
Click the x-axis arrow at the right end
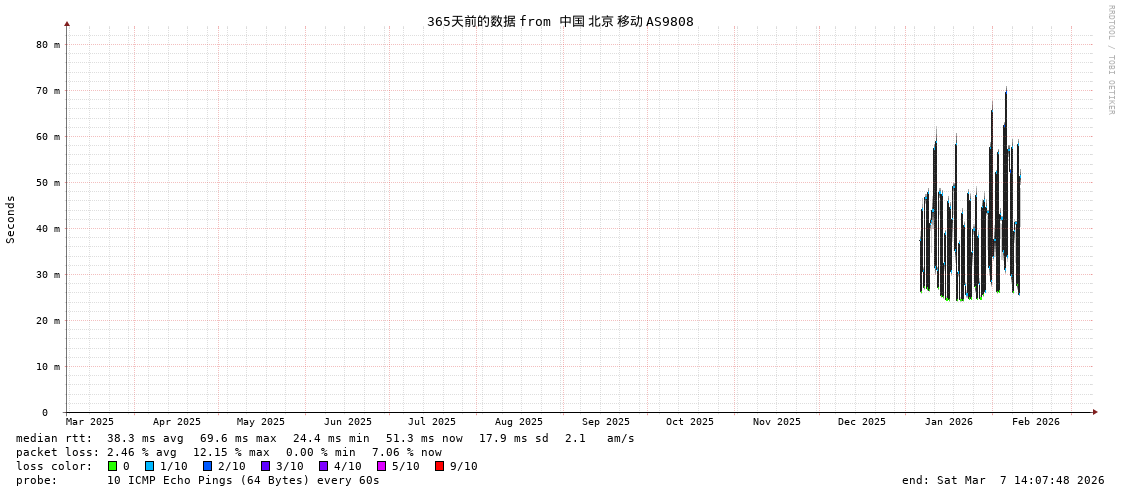click(x=1095, y=412)
